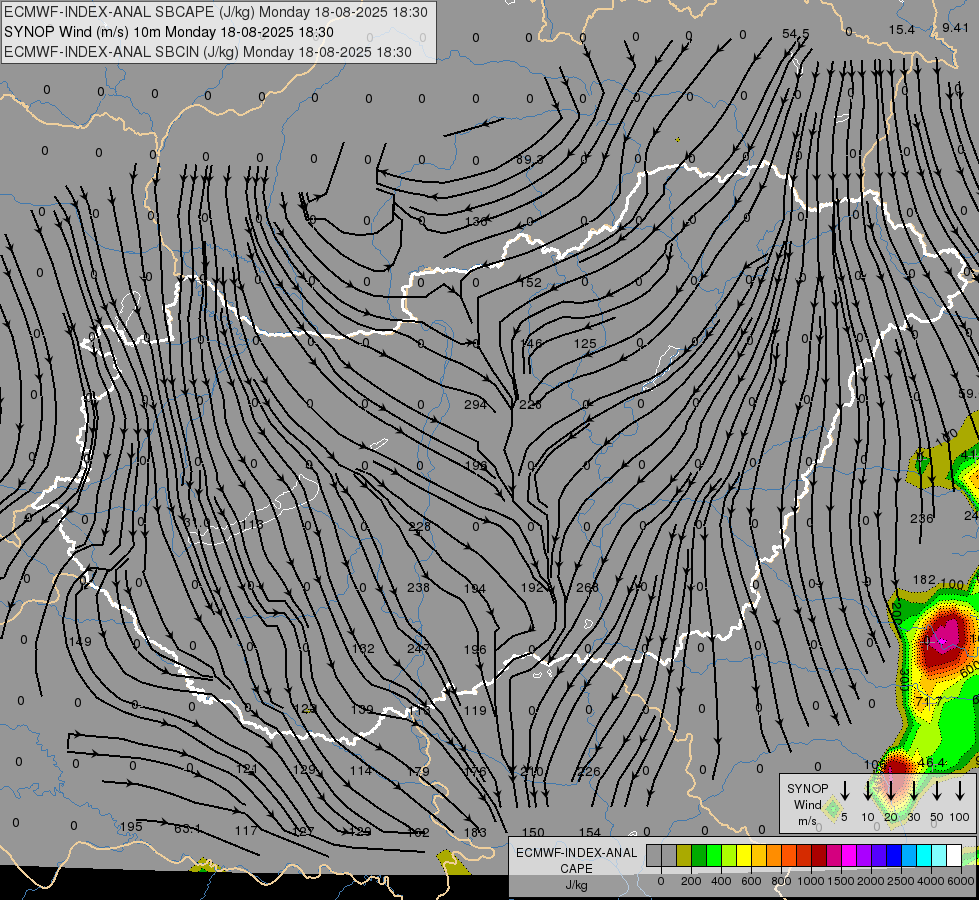Choose the deep blue swatch near 2500
The width and height of the screenshot is (979, 900).
click(893, 855)
